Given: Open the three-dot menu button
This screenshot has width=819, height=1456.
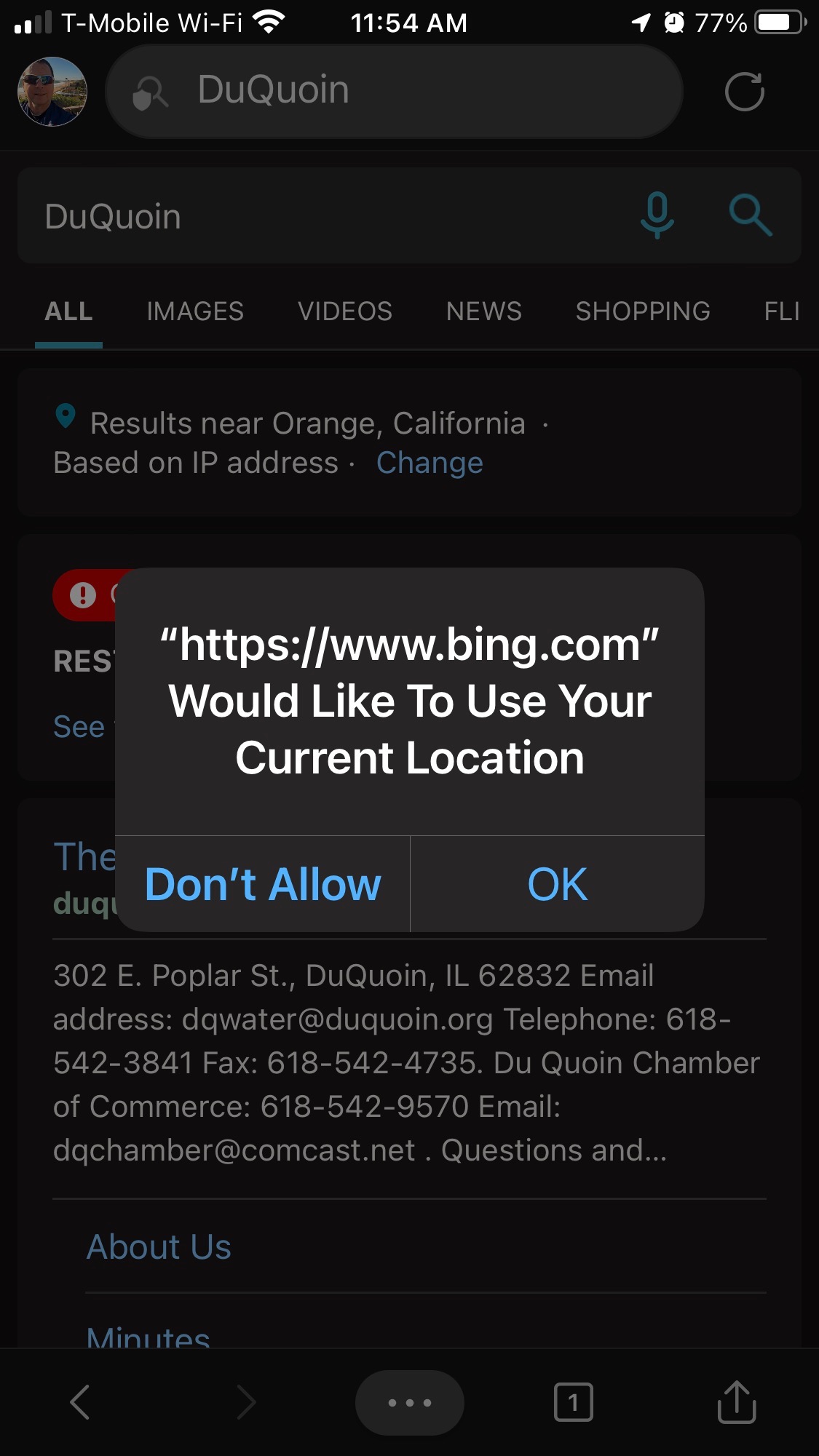Looking at the screenshot, I should pos(409,1402).
